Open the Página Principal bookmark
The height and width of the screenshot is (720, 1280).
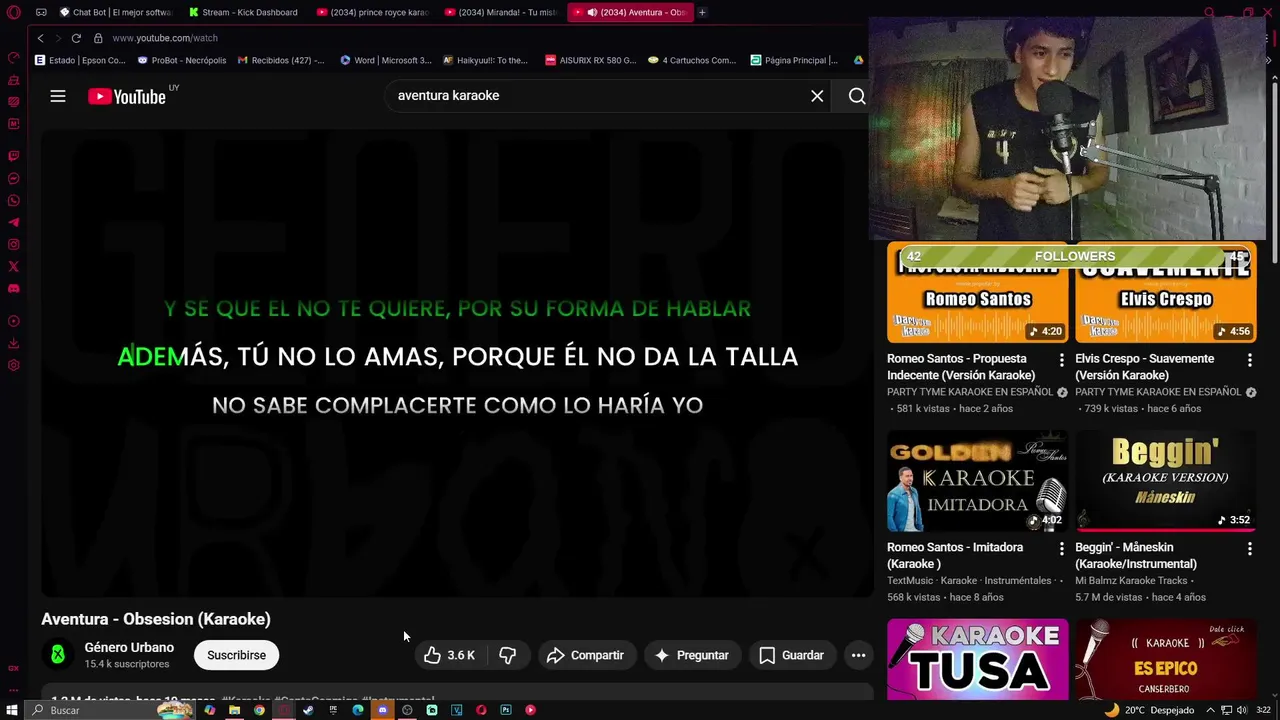794,60
